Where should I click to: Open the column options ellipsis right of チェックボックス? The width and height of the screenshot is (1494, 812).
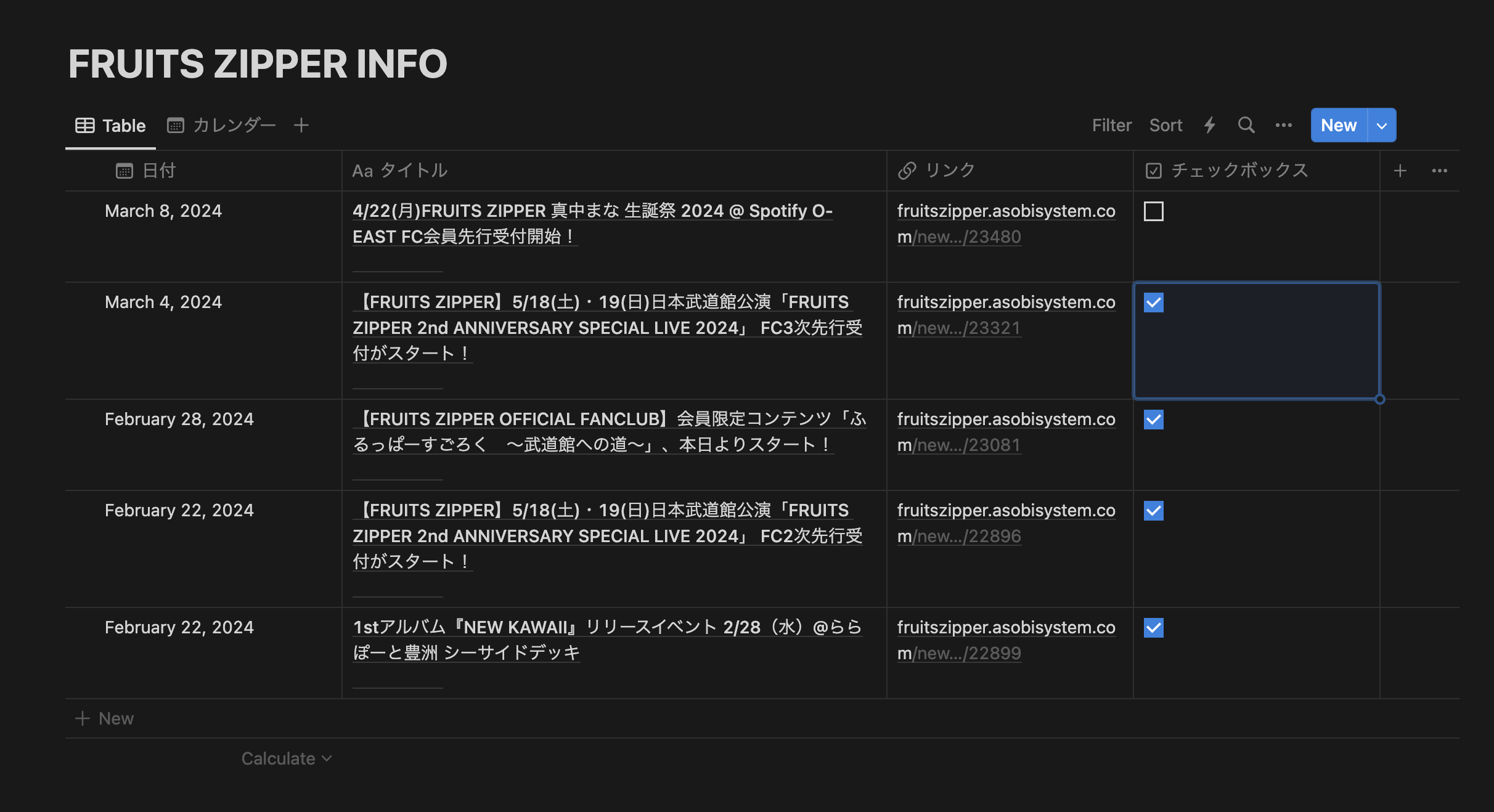pos(1439,171)
